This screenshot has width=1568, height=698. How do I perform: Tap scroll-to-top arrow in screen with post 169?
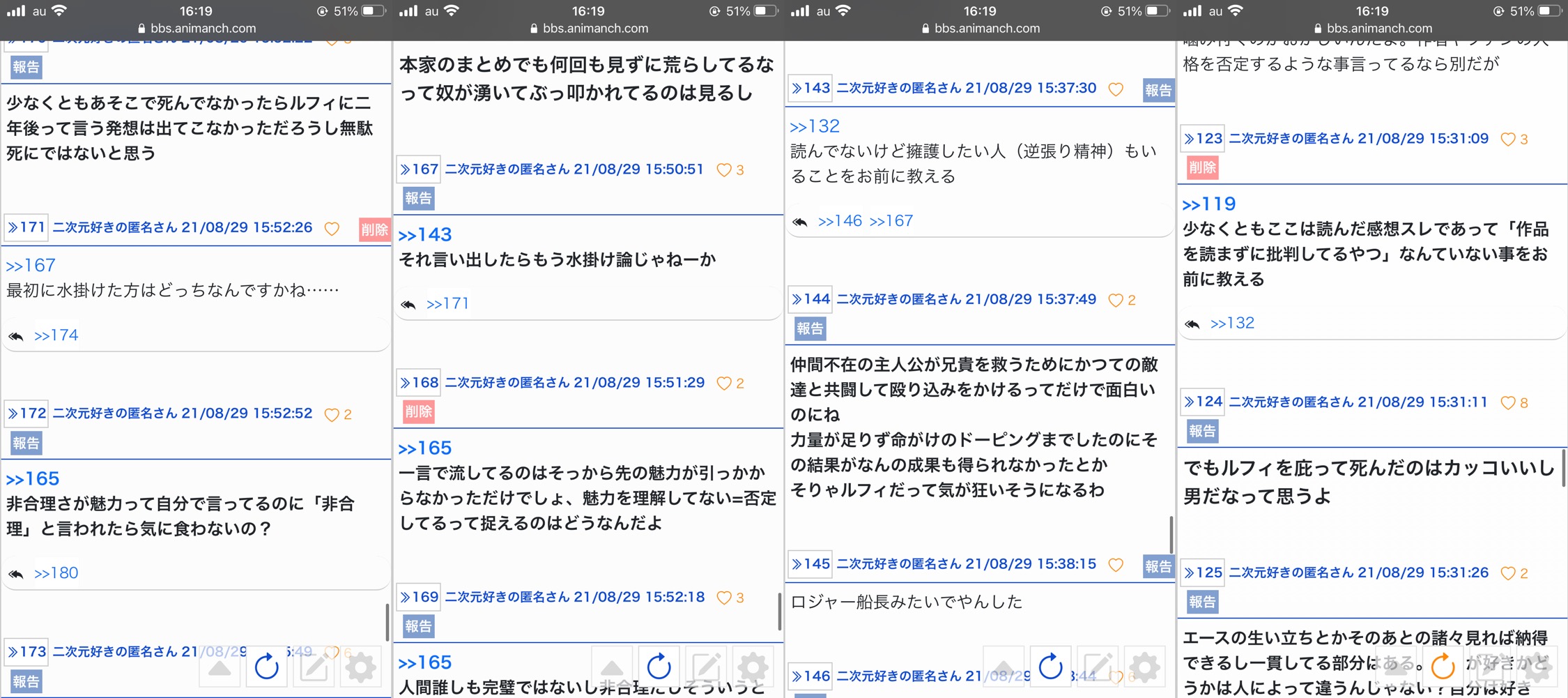pyautogui.click(x=612, y=667)
